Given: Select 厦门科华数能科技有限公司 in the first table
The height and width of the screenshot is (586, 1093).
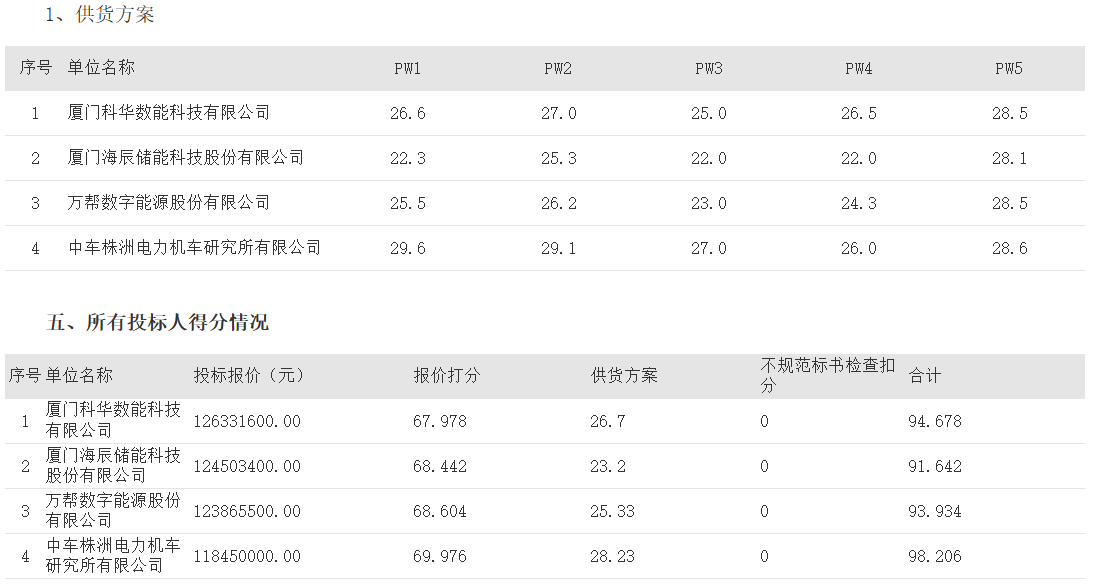Looking at the screenshot, I should 169,113.
